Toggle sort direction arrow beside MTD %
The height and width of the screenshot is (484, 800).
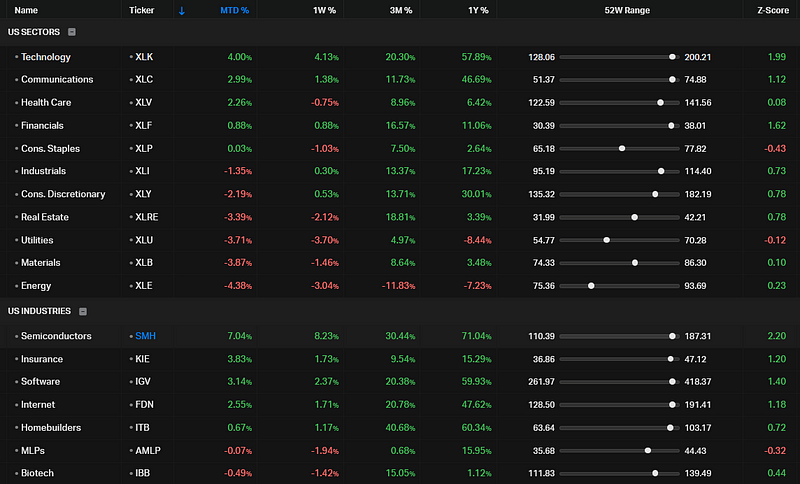[x=182, y=10]
